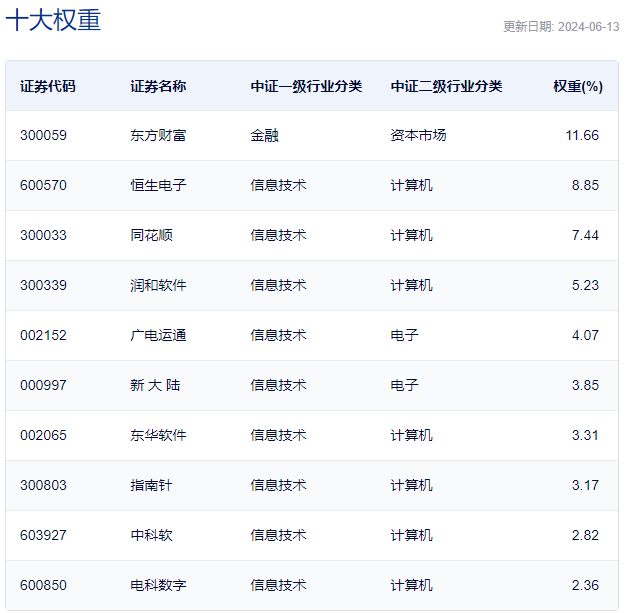Select stock code 600850
This screenshot has height=613, width=632.
[x=43, y=585]
